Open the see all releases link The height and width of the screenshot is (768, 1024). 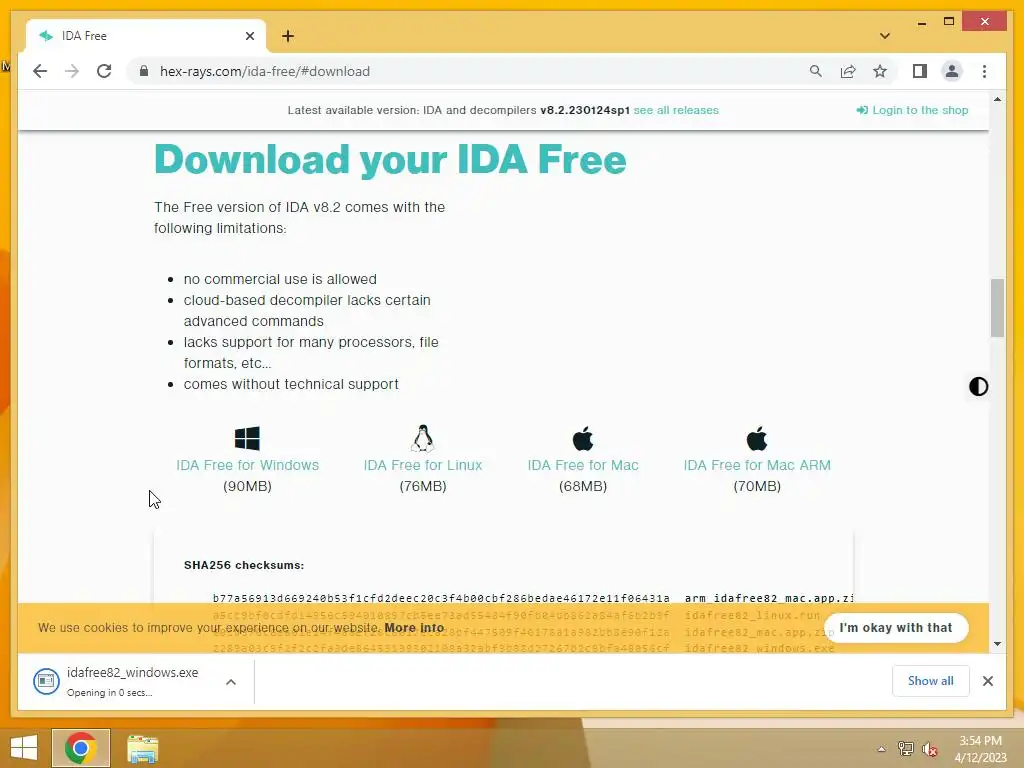coord(676,110)
